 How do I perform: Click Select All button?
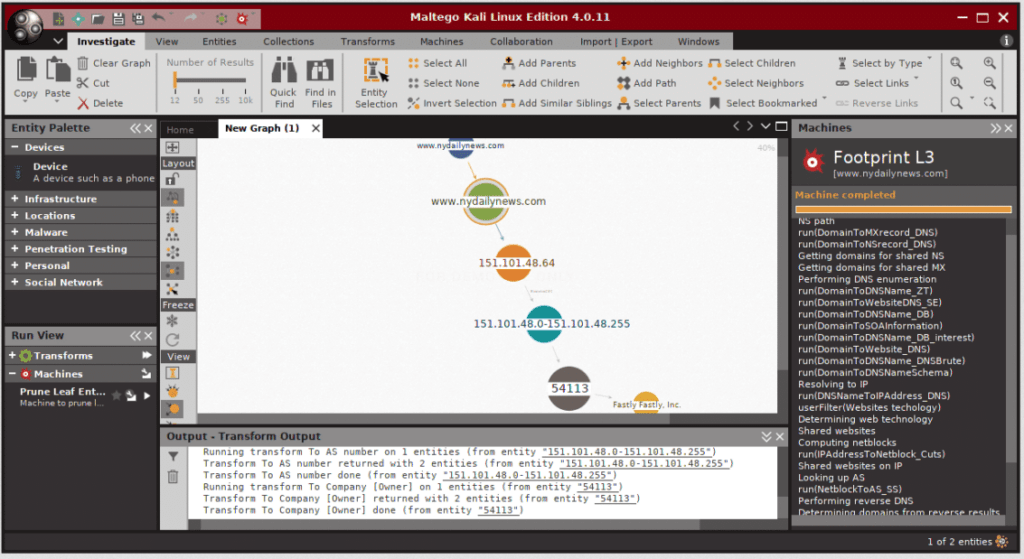click(438, 63)
